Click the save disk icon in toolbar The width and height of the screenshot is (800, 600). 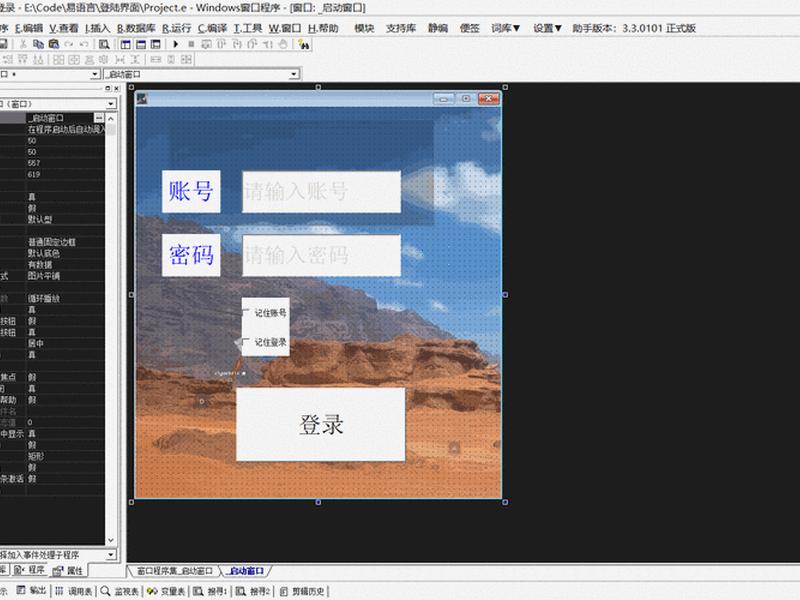click(x=3, y=44)
